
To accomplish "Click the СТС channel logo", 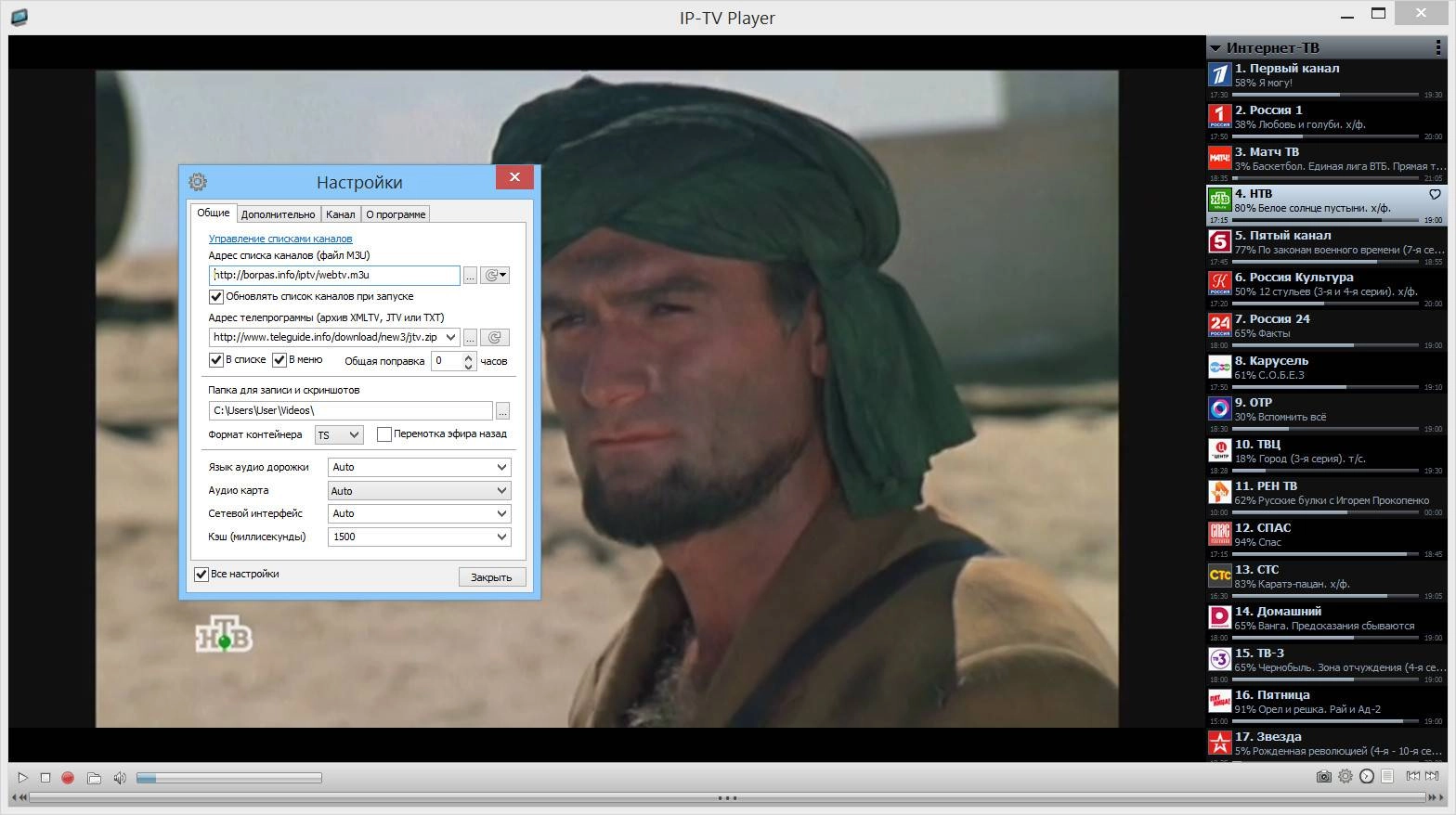I will pos(1219,576).
